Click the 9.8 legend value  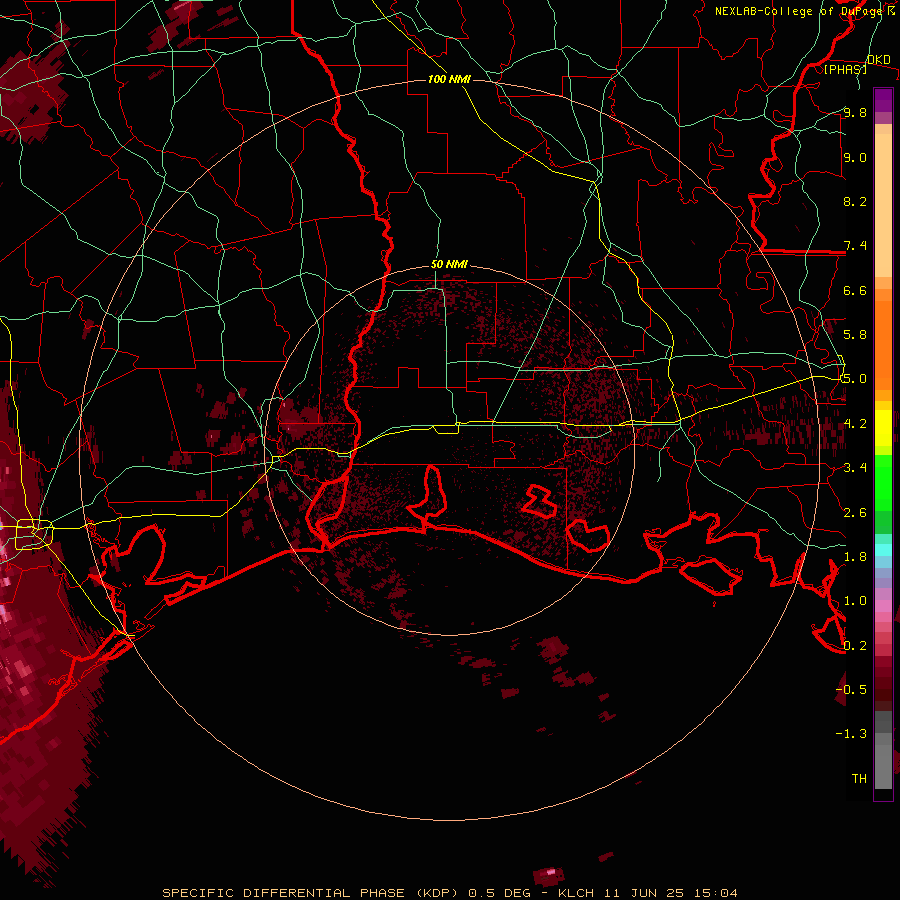(855, 112)
